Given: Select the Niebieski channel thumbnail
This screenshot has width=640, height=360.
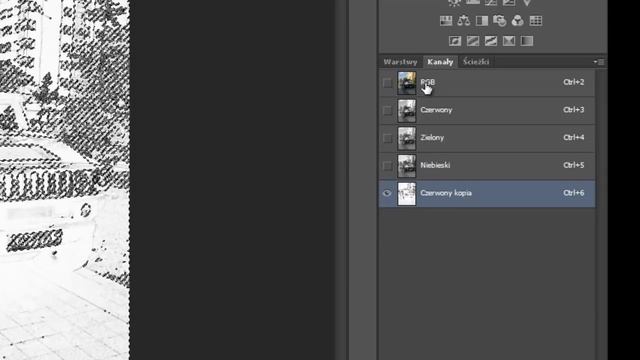Looking at the screenshot, I should [x=407, y=166].
